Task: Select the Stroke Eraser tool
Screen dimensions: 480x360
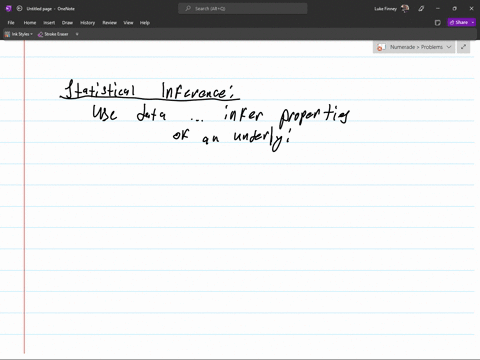Action: pyautogui.click(x=53, y=34)
